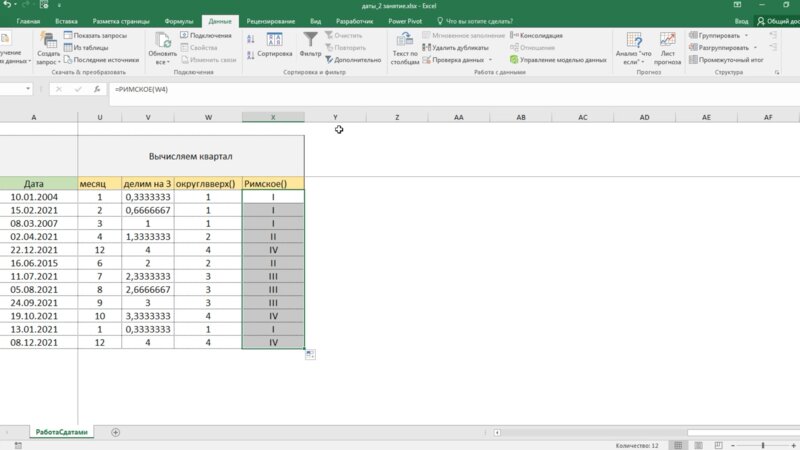Image resolution: width=800 pixels, height=450 pixels.
Task: Select the округлвверх() header cell
Action: 208,184
